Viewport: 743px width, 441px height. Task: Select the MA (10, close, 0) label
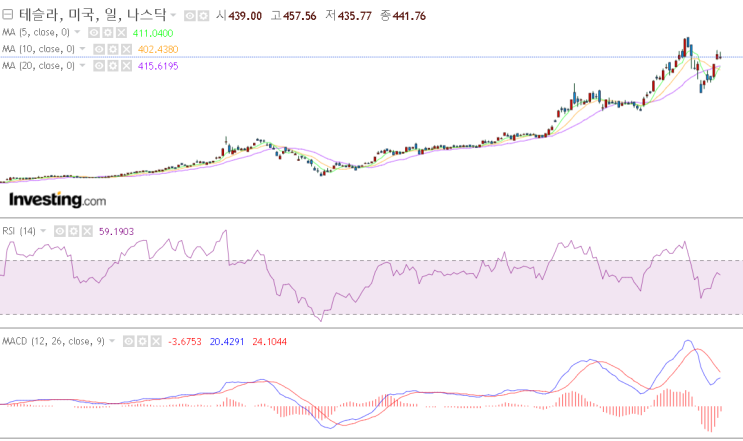pyautogui.click(x=38, y=49)
